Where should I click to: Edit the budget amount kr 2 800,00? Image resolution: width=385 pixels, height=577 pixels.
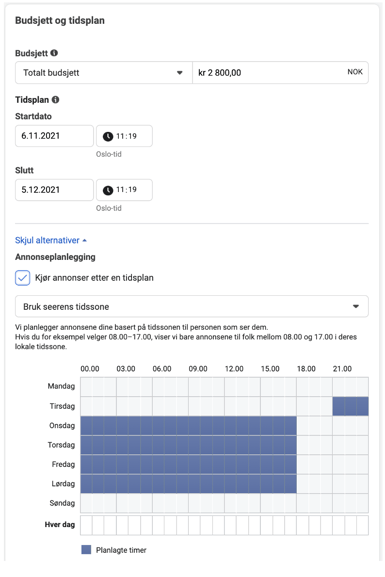[280, 72]
